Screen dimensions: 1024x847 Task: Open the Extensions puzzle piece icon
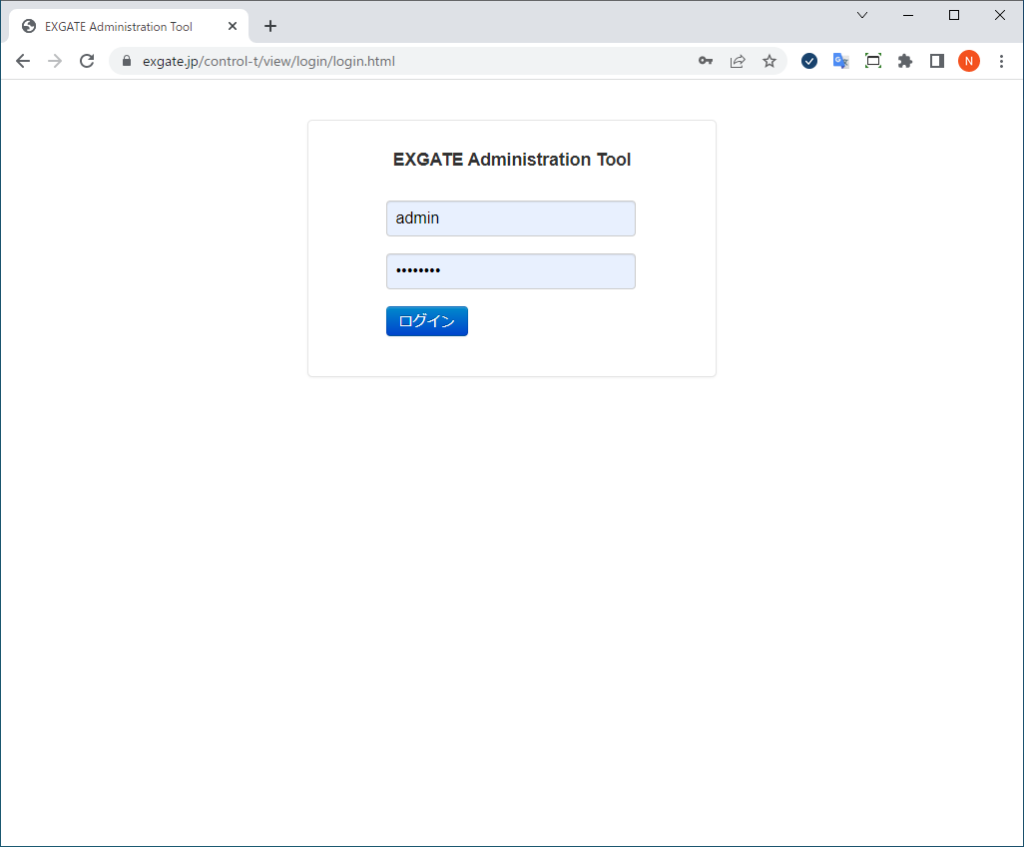(x=905, y=61)
